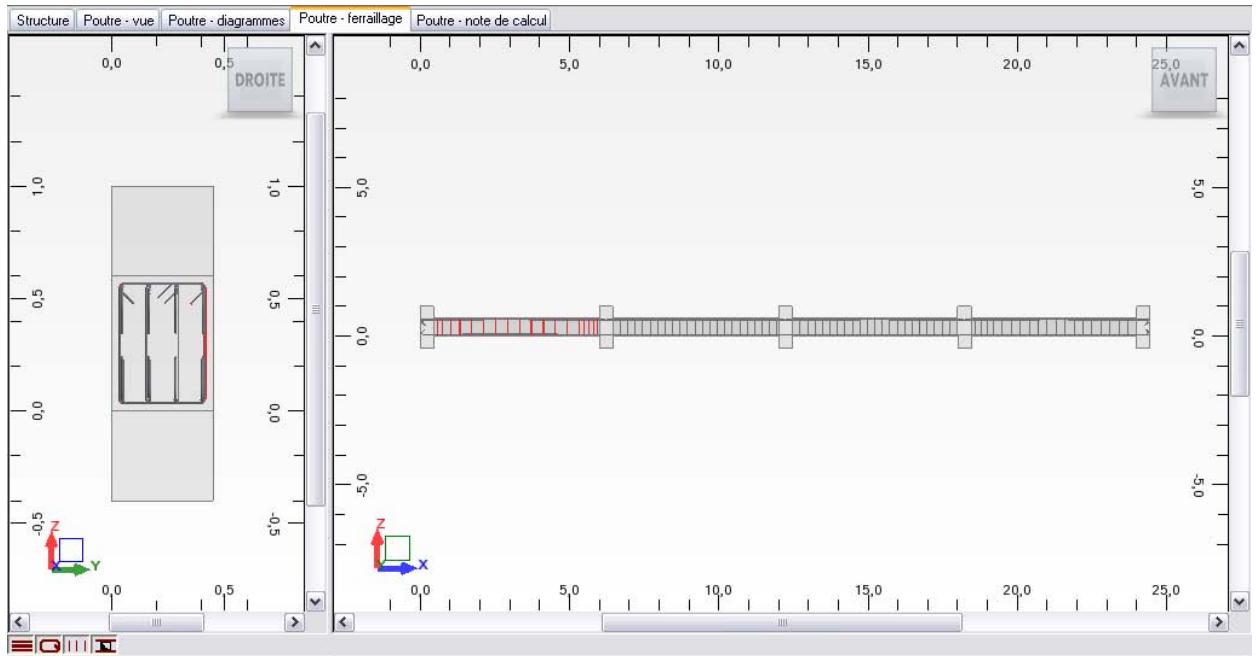Click the section view vertical scrollbar thumb

click(316, 309)
